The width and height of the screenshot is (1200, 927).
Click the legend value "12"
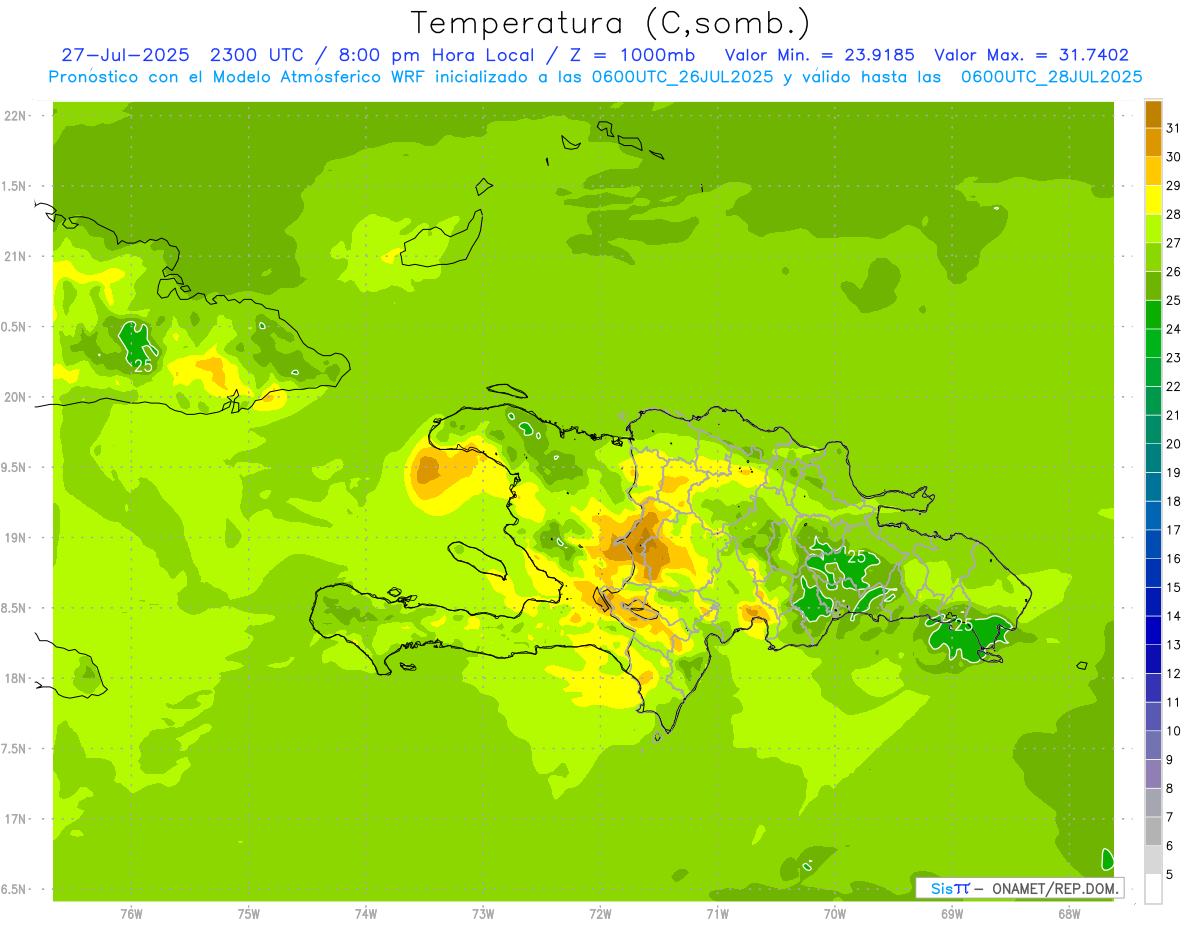coord(1173,673)
